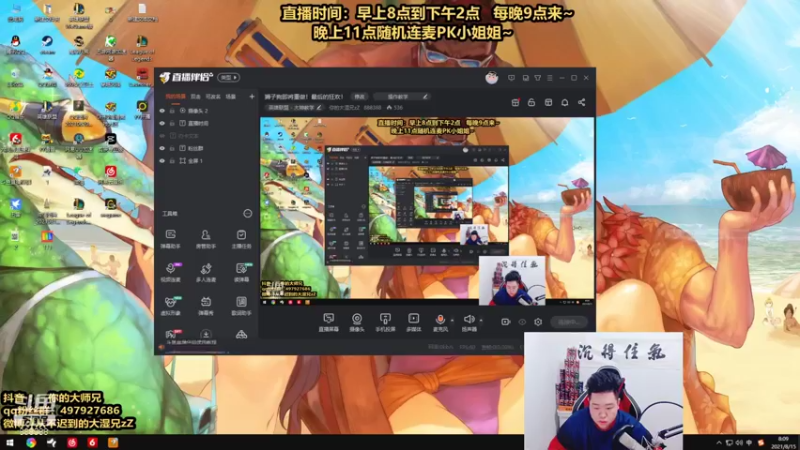Click the gift box icon with the red dot
This screenshot has width=800, height=450.
(x=515, y=103)
